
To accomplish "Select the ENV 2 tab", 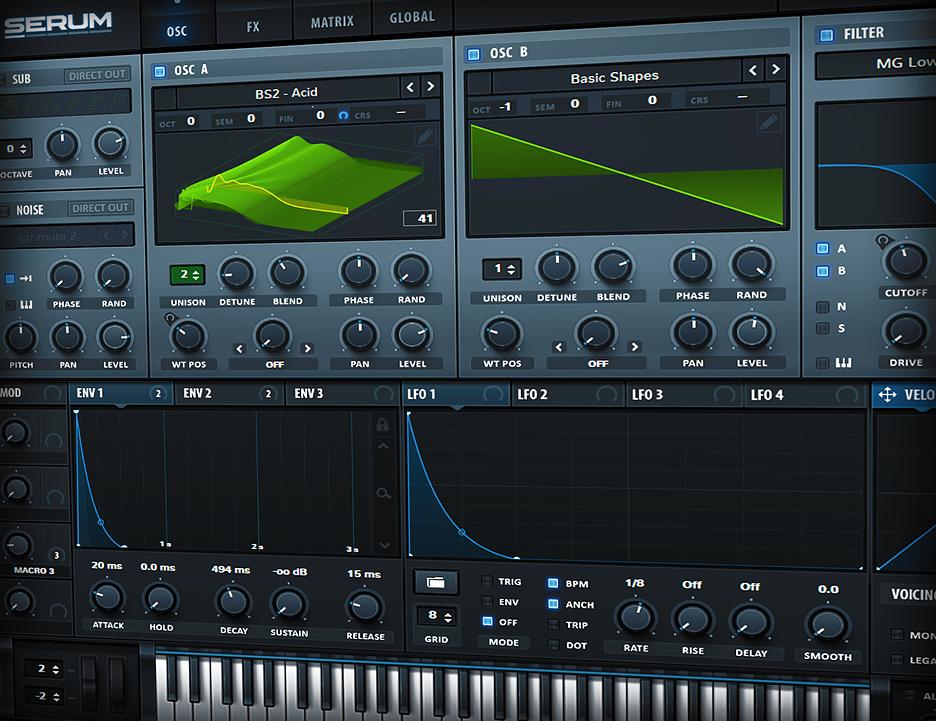I will tap(229, 393).
